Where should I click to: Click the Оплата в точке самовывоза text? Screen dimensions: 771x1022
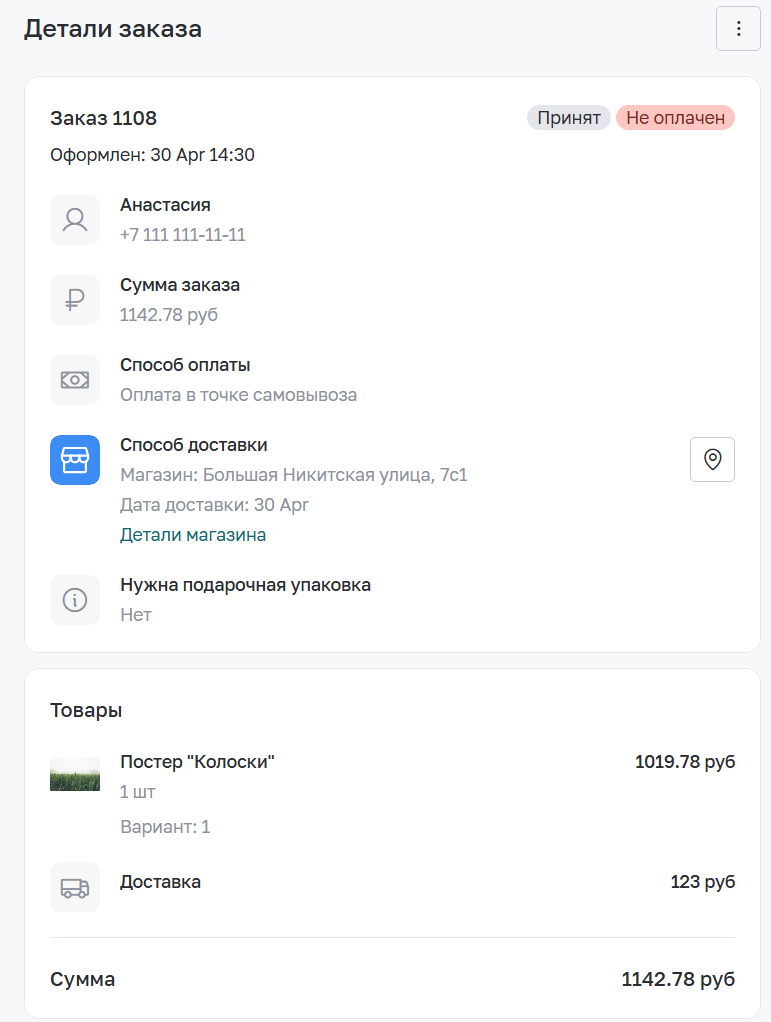click(x=239, y=395)
